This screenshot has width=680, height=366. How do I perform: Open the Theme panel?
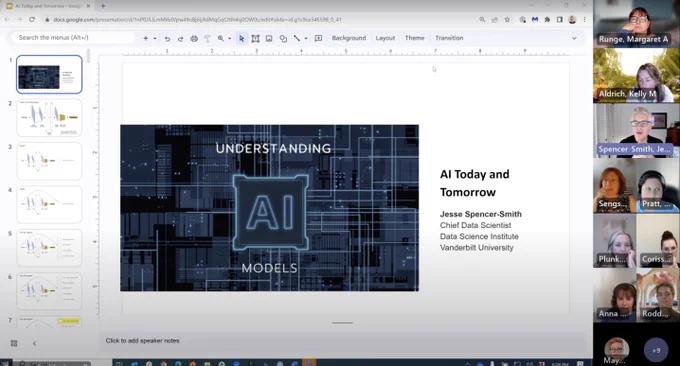(x=415, y=38)
